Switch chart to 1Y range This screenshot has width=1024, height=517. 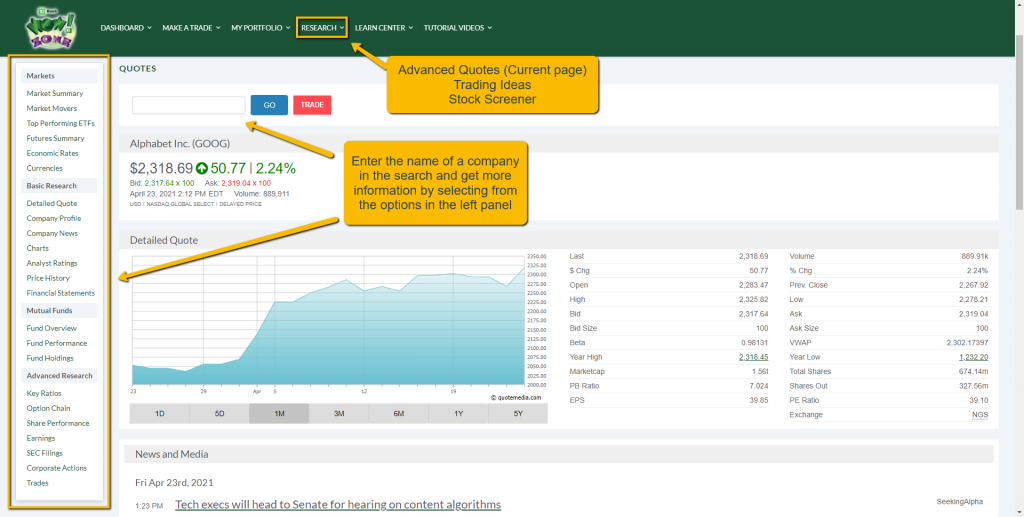pos(458,414)
